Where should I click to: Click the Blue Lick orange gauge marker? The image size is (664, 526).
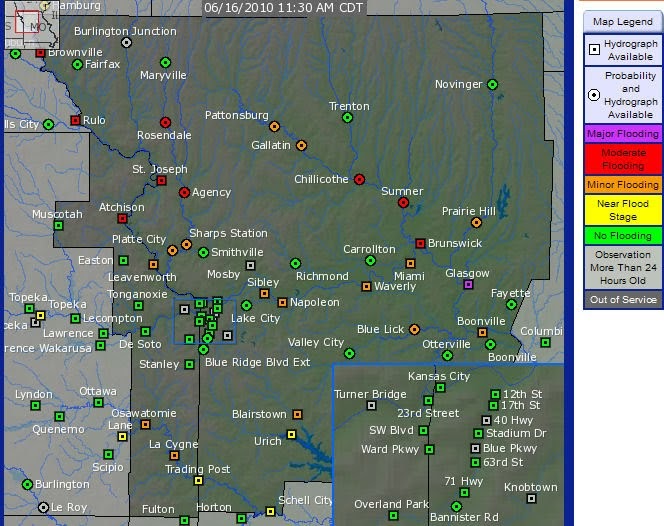(x=414, y=329)
